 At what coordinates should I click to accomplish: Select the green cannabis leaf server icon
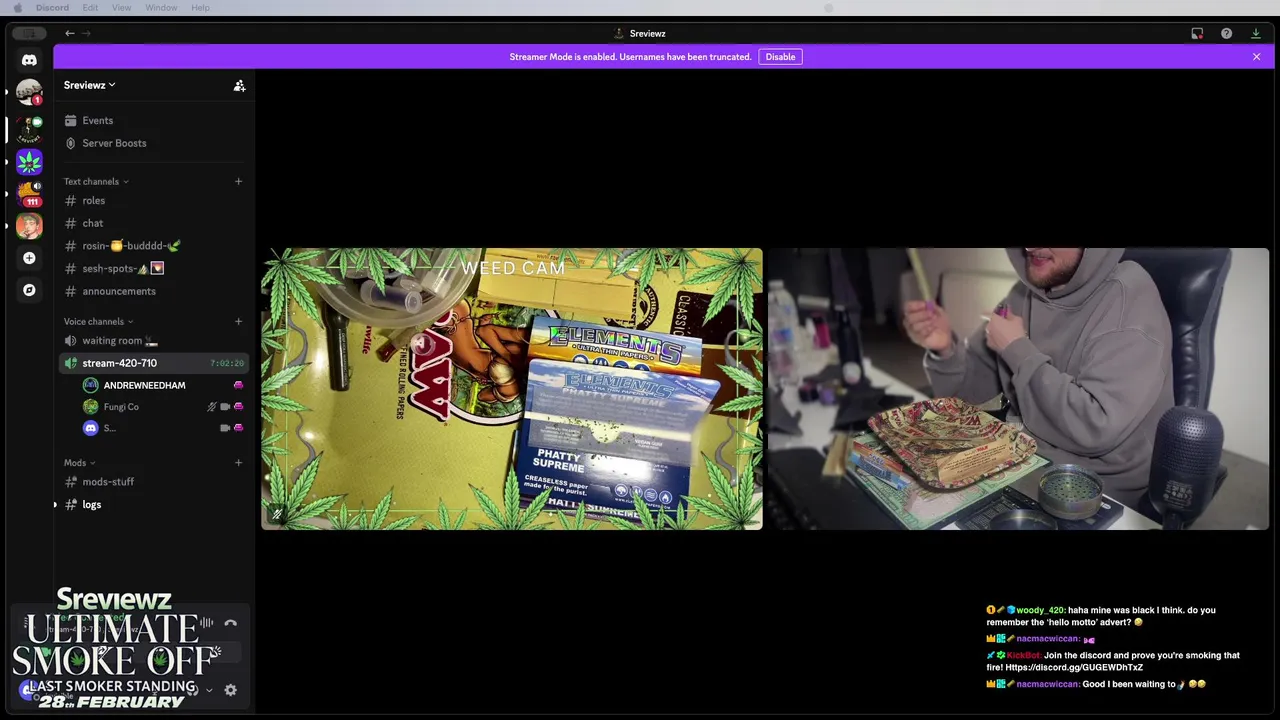pos(29,161)
